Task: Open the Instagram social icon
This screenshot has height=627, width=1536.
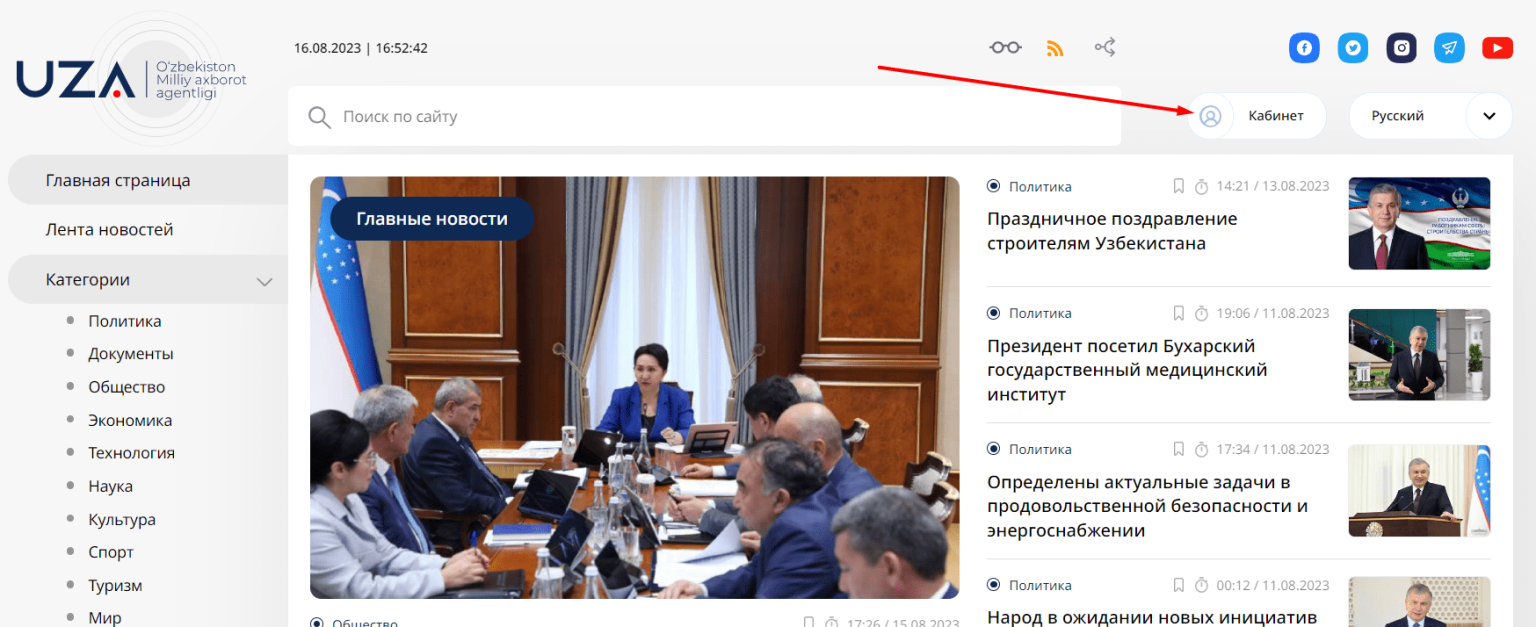Action: pyautogui.click(x=1401, y=48)
